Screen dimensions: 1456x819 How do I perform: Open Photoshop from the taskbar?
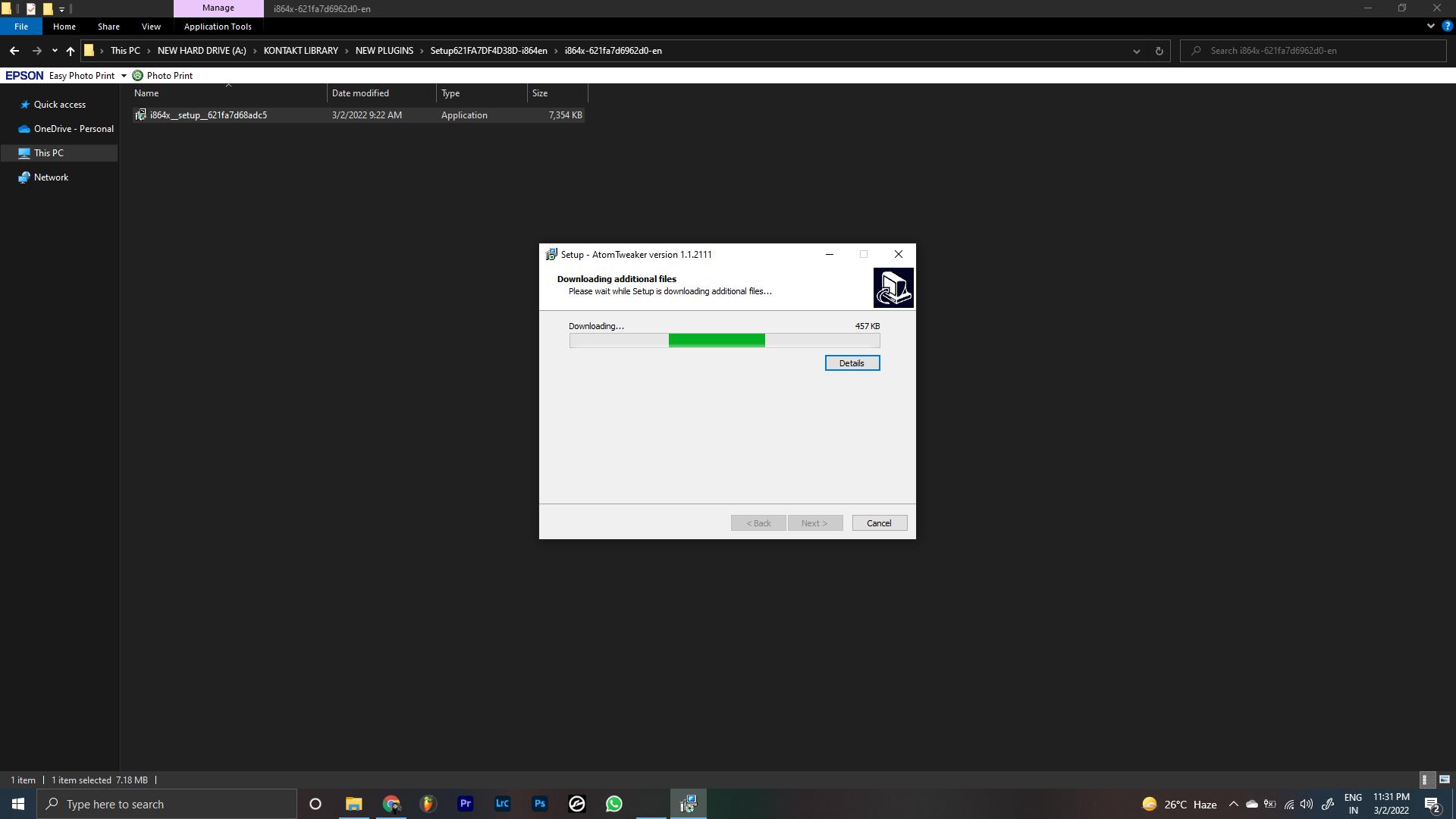tap(539, 804)
